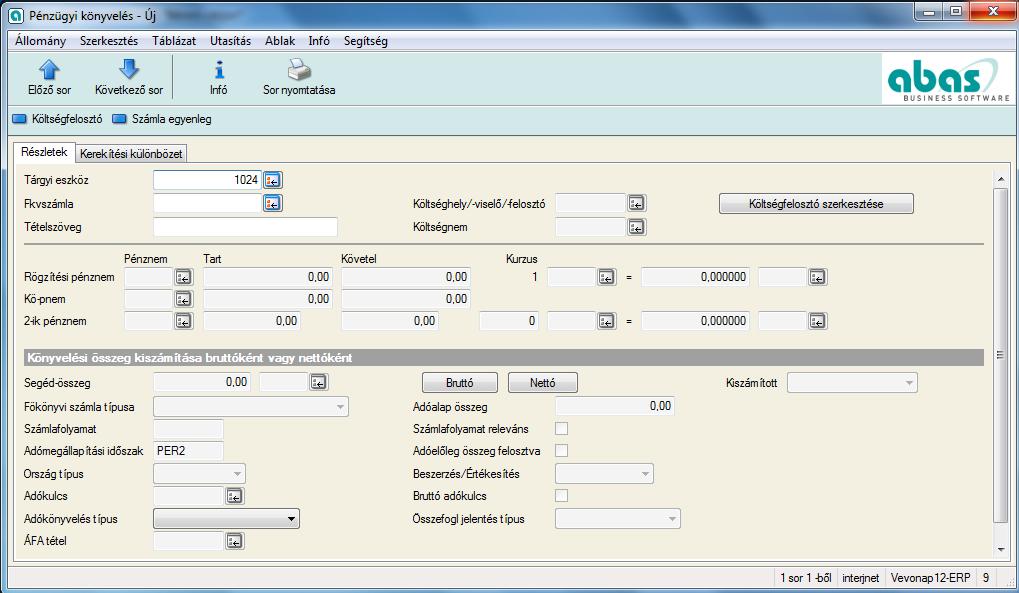Open Pénznem lookup in Kö-pnem row
This screenshot has height=593, width=1019.
coord(184,299)
